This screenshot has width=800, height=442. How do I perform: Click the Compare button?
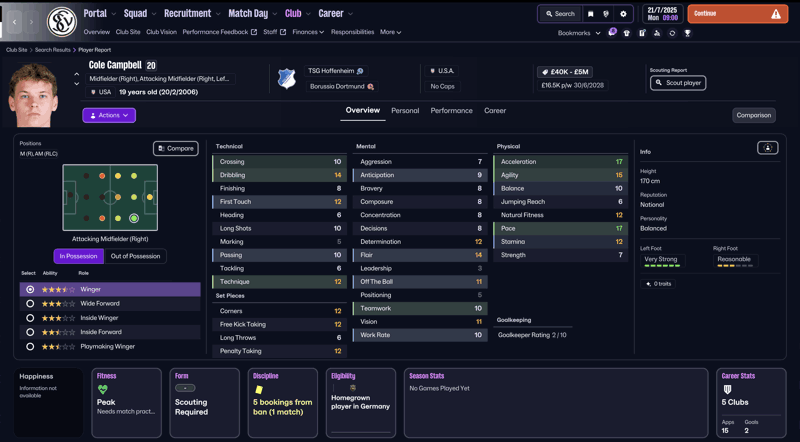pyautogui.click(x=176, y=149)
